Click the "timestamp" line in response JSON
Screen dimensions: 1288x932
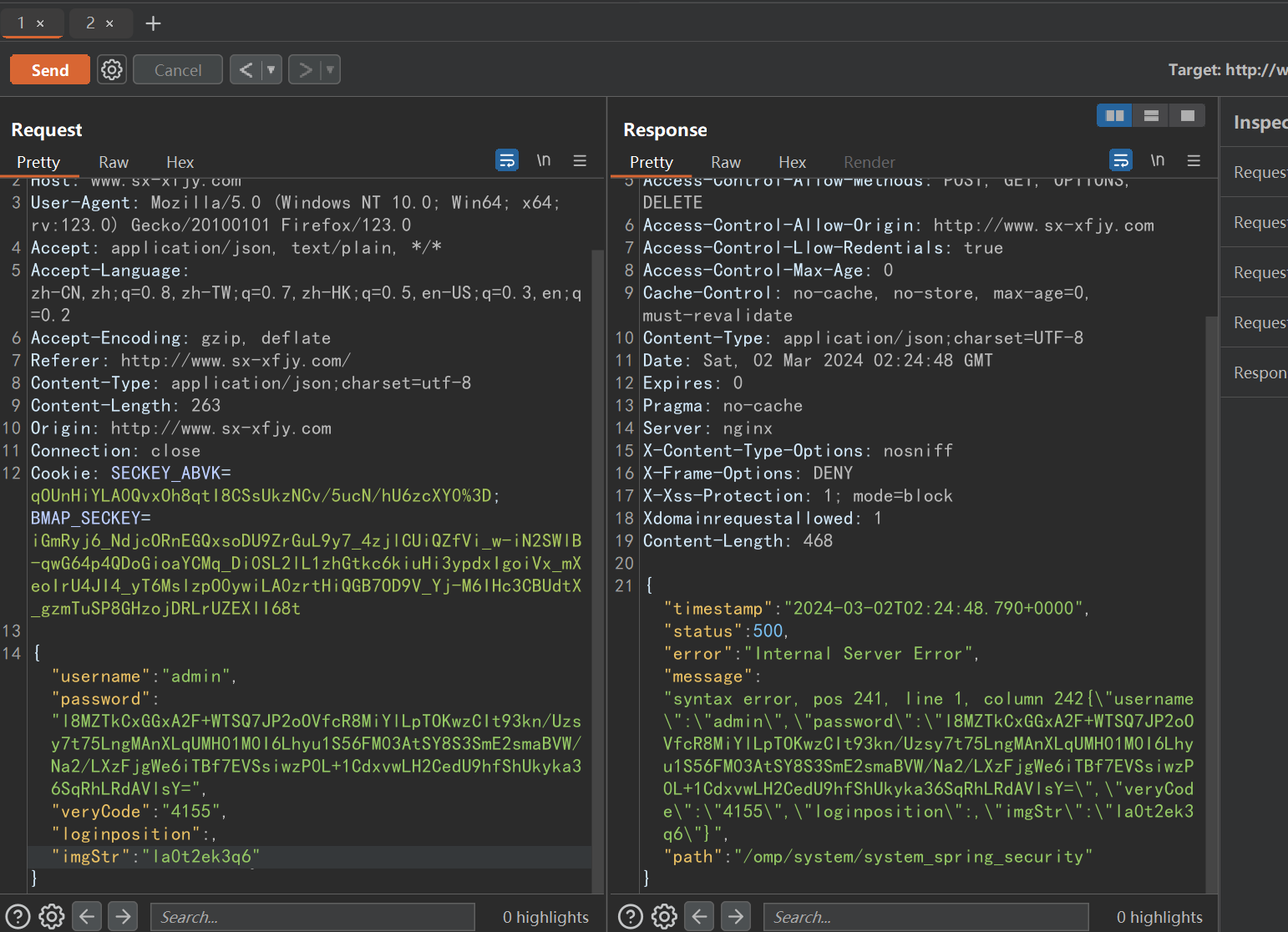click(876, 609)
